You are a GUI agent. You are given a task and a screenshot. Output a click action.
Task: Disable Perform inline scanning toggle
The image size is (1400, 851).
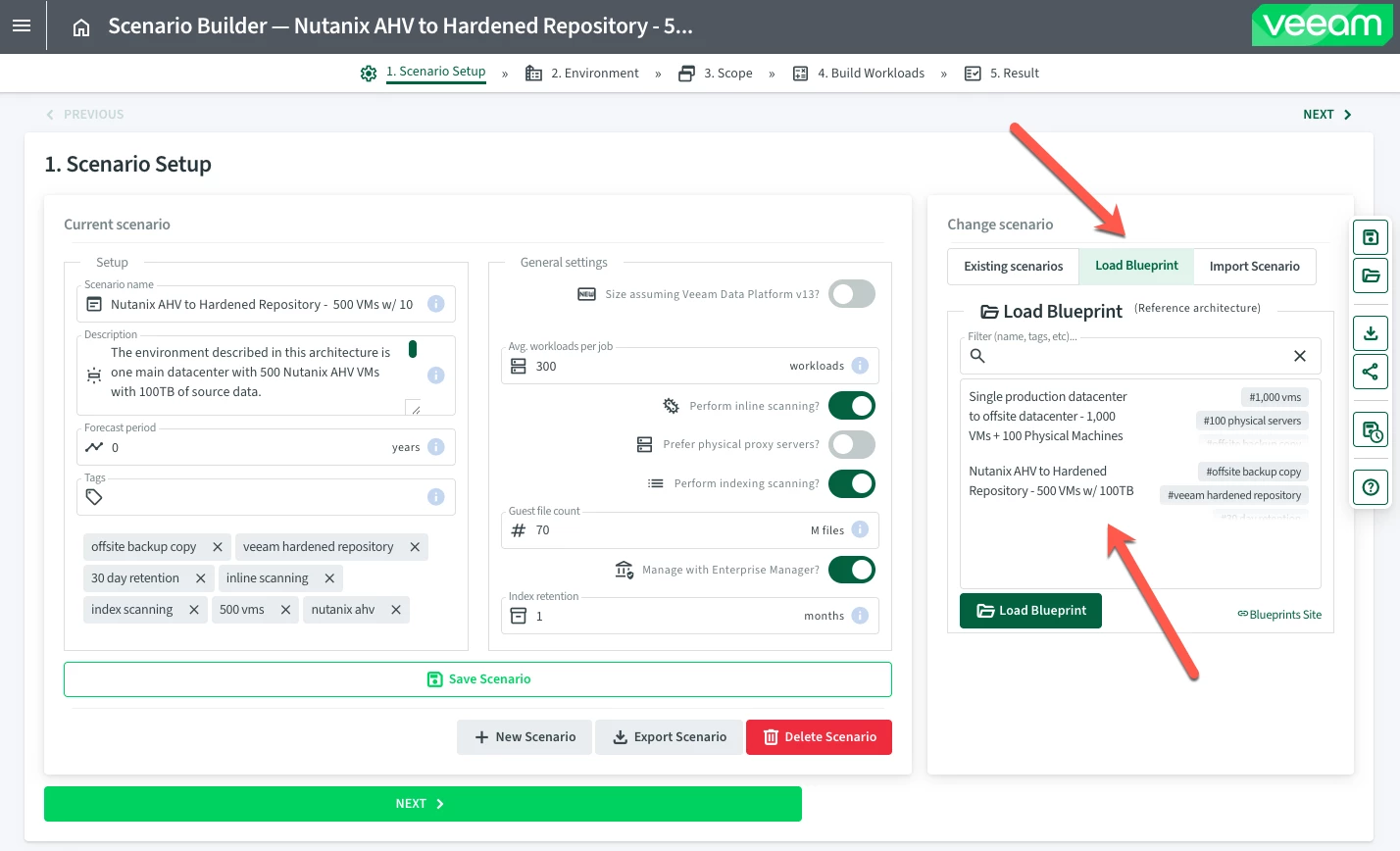851,406
